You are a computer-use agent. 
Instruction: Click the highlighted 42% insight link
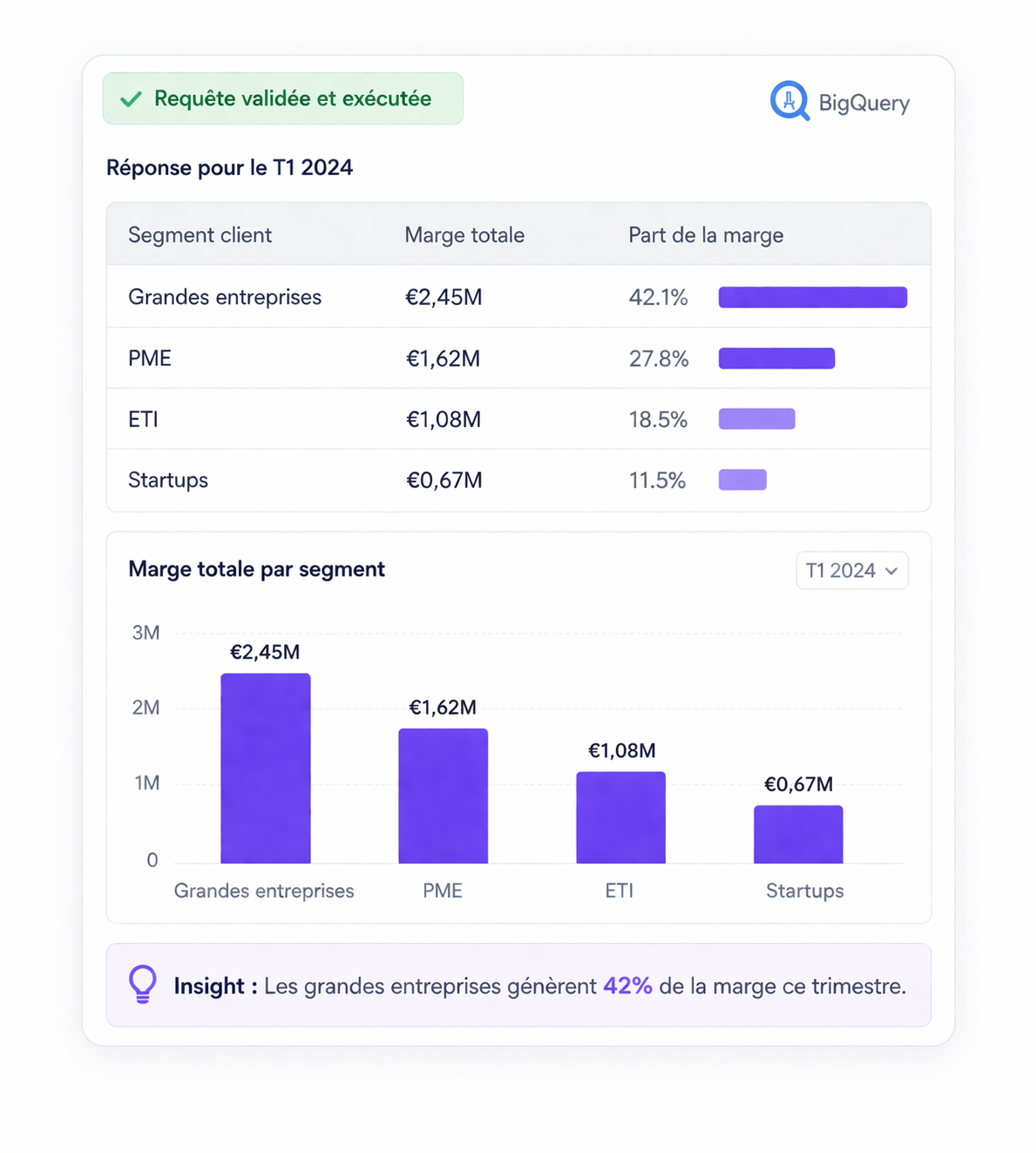pyautogui.click(x=627, y=986)
